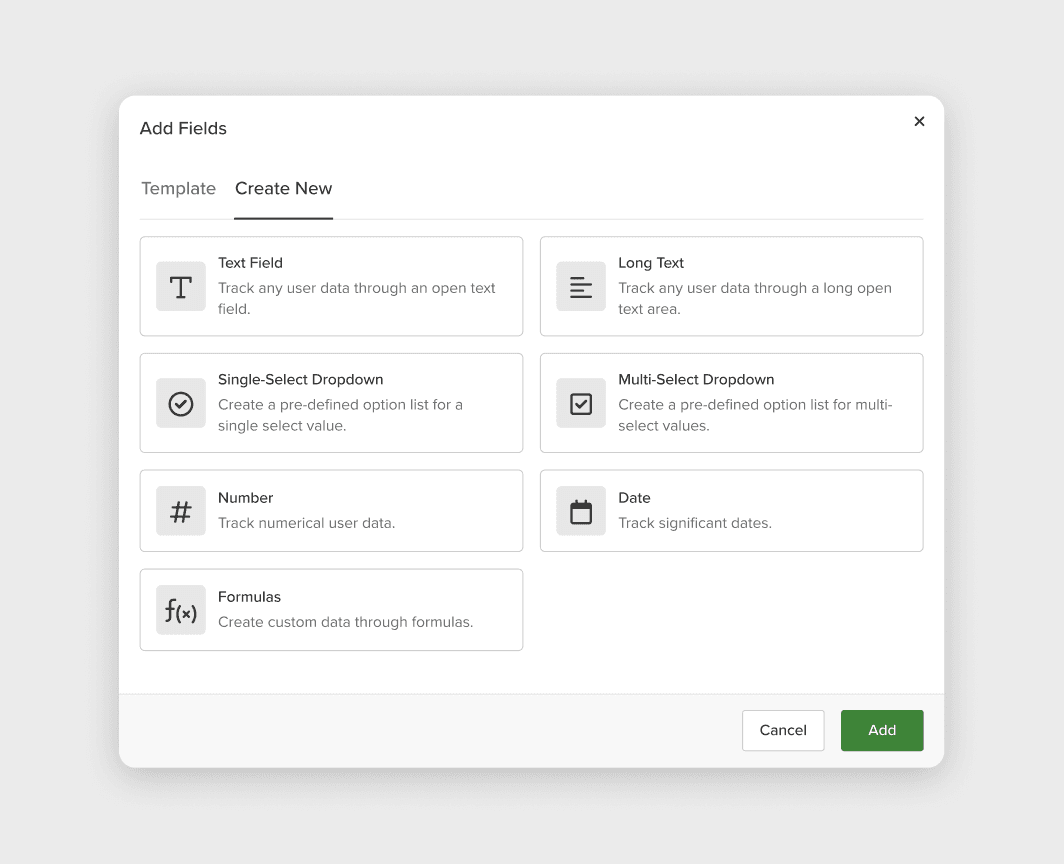Pick the Long Text card title

[651, 263]
